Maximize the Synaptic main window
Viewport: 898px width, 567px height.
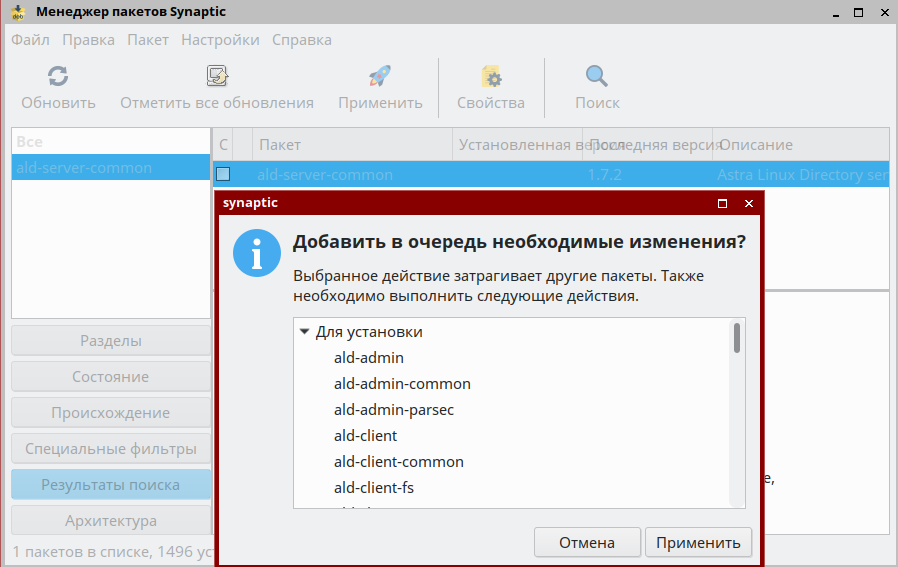click(858, 12)
